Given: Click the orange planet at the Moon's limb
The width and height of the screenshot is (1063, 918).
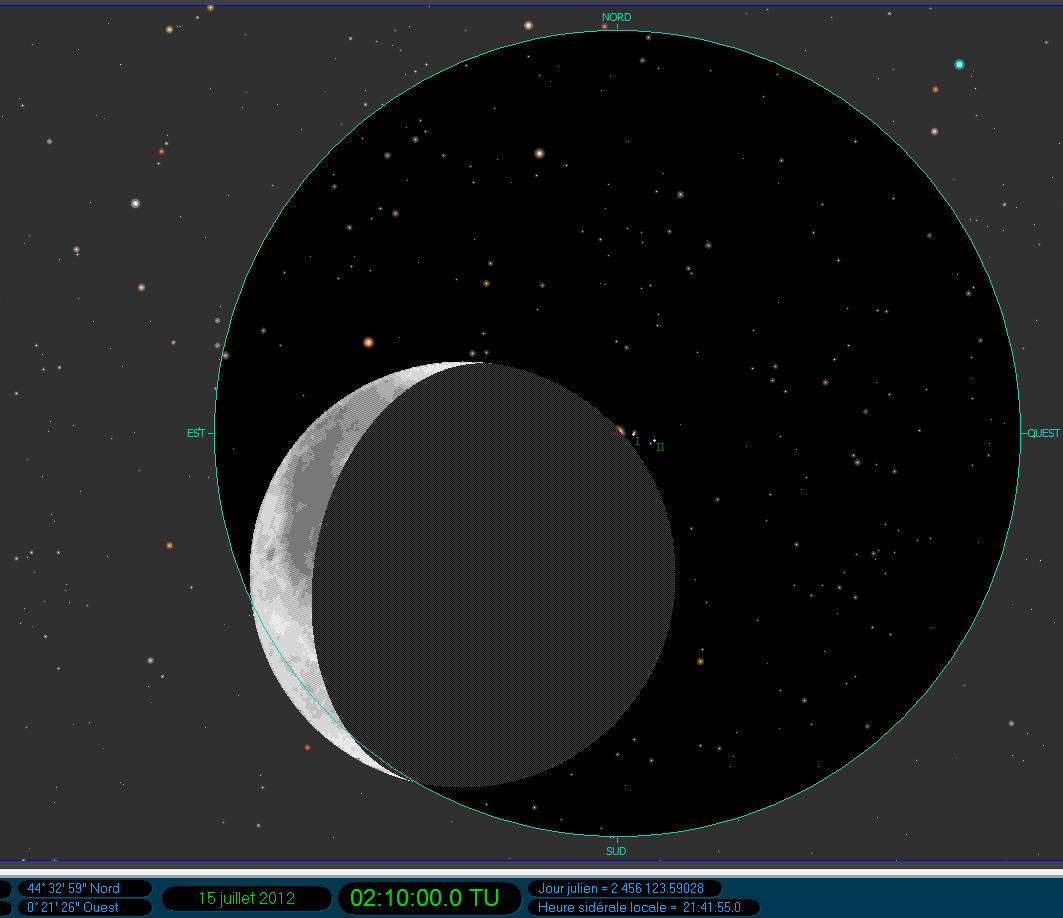Looking at the screenshot, I should (x=620, y=431).
